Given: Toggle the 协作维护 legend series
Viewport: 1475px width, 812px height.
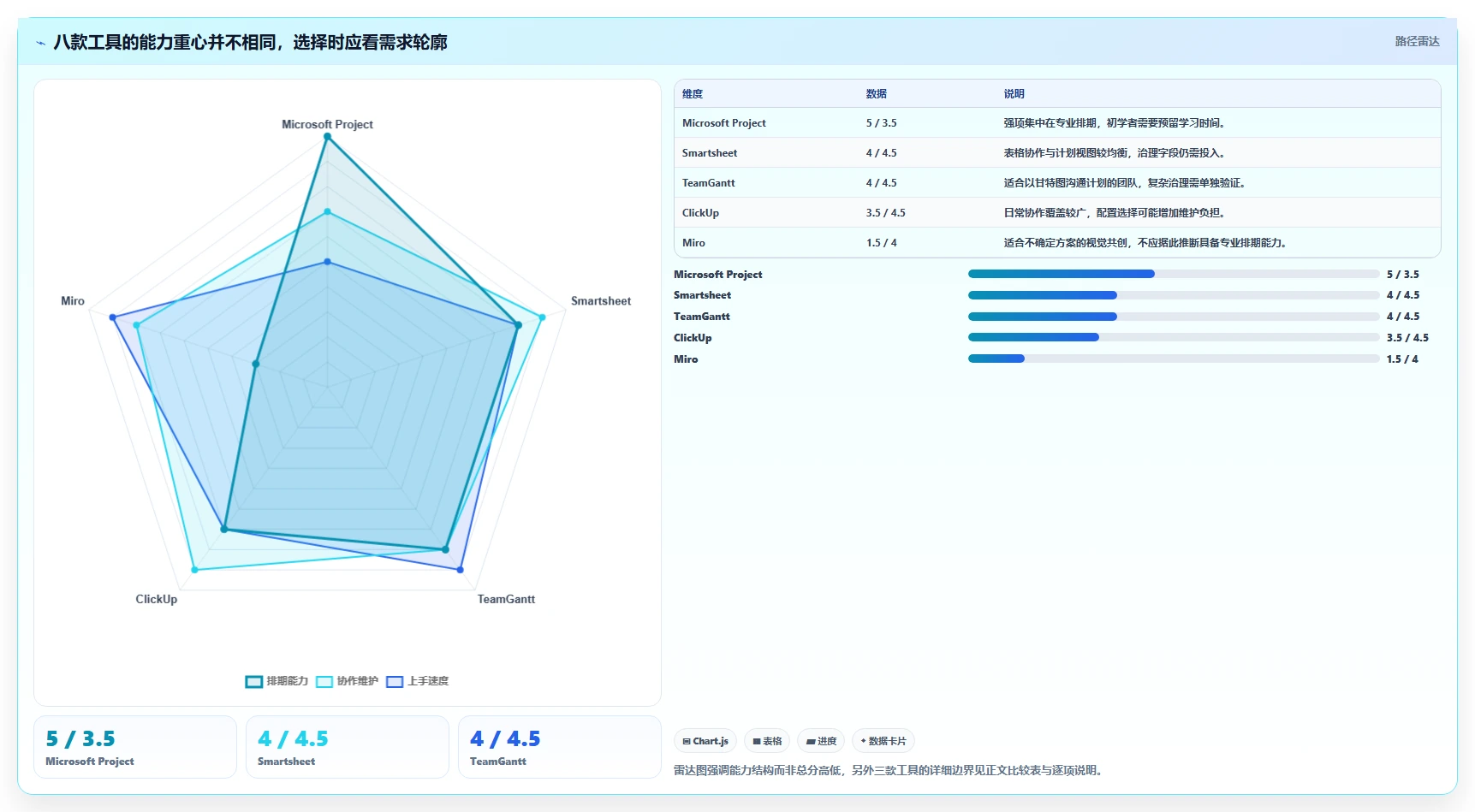Looking at the screenshot, I should 347,681.
